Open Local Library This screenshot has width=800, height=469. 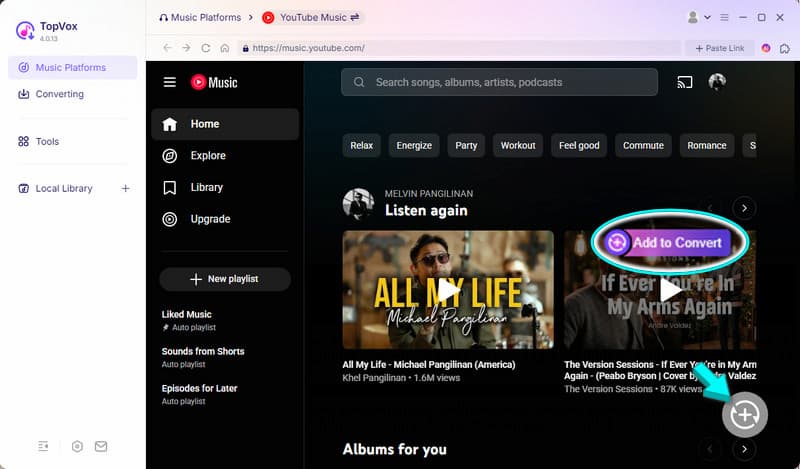(x=64, y=188)
